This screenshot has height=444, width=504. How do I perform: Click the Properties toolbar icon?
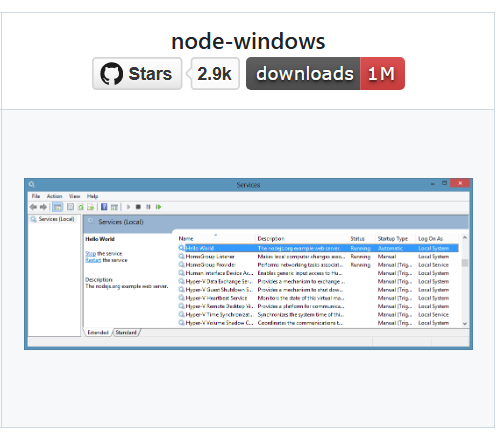(70, 207)
